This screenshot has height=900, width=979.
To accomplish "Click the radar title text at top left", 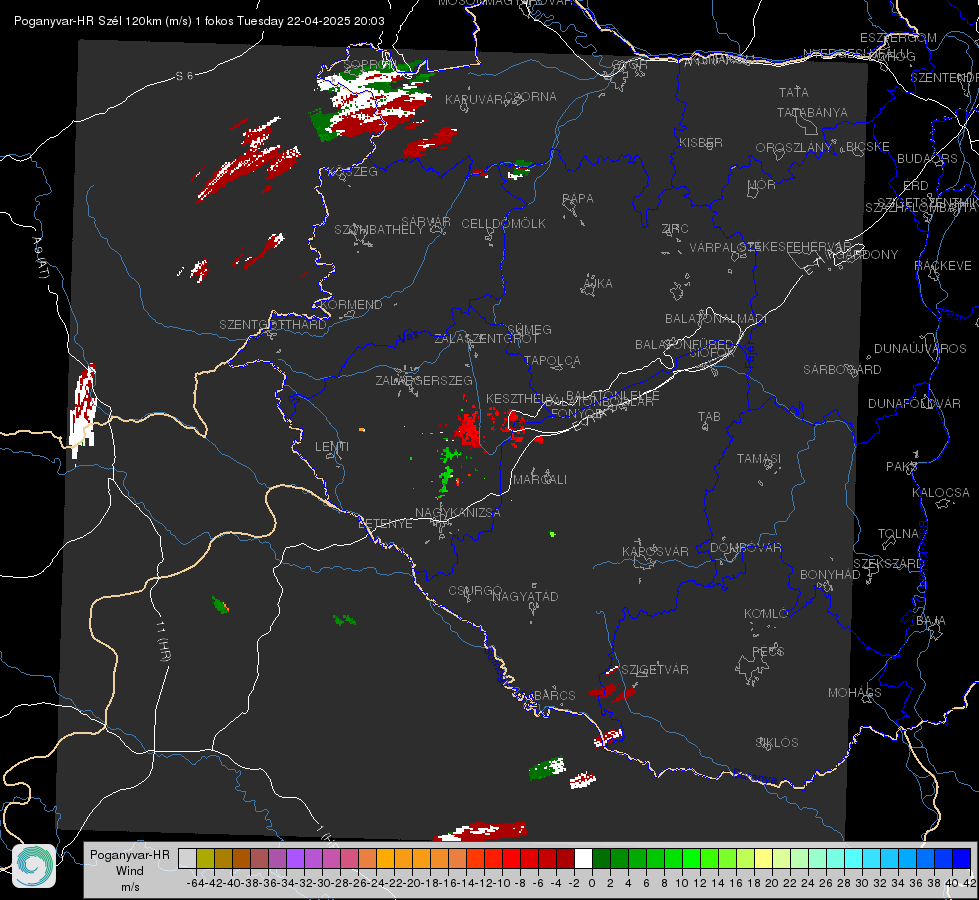I will tap(199, 21).
